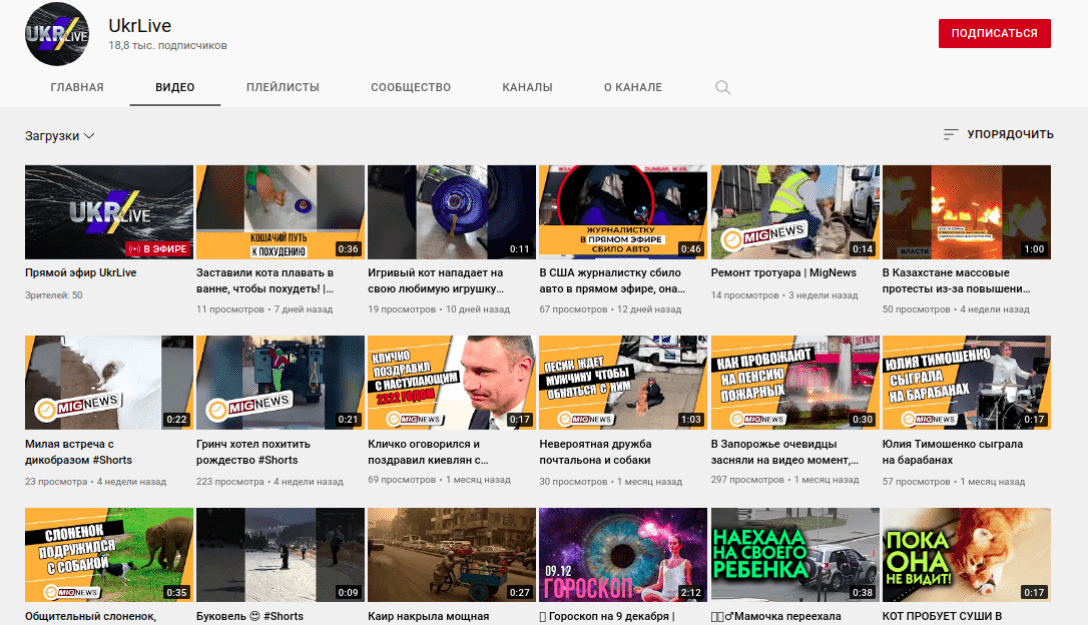Click the UkrLive channel avatar
This screenshot has height=625, width=1088.
tap(56, 33)
